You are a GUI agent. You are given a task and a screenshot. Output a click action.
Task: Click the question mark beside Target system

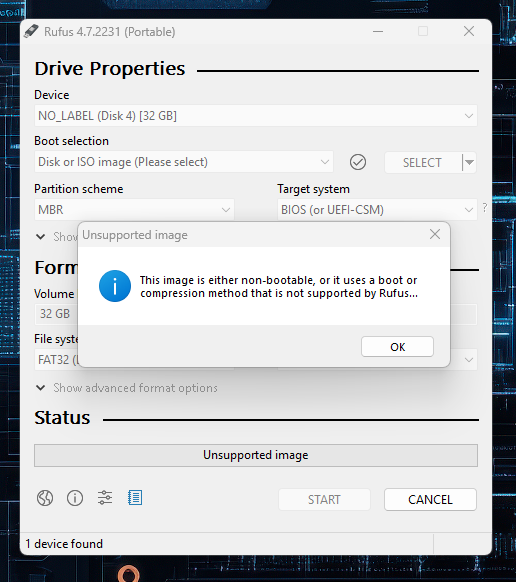point(485,207)
